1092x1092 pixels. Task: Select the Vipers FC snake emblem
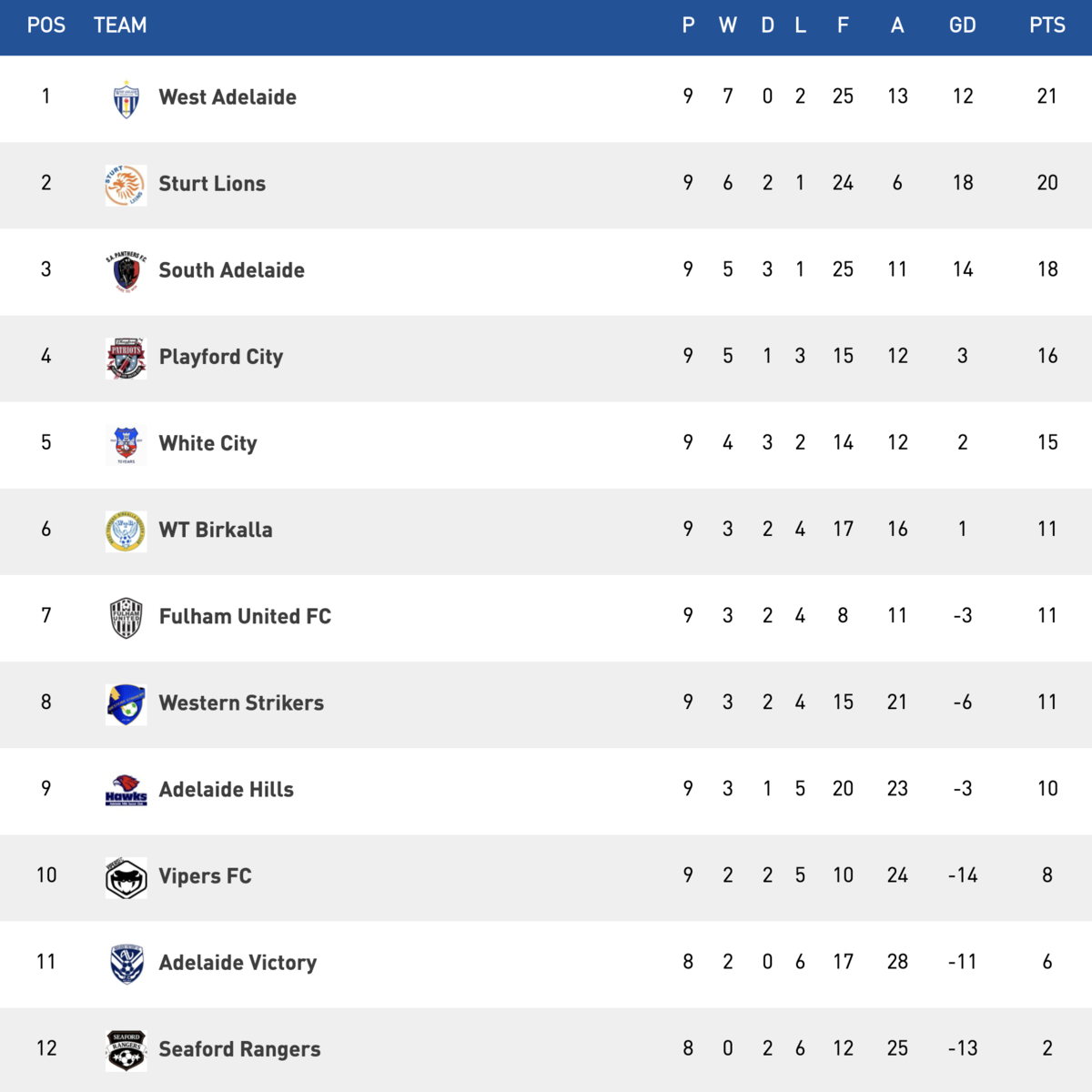126,877
